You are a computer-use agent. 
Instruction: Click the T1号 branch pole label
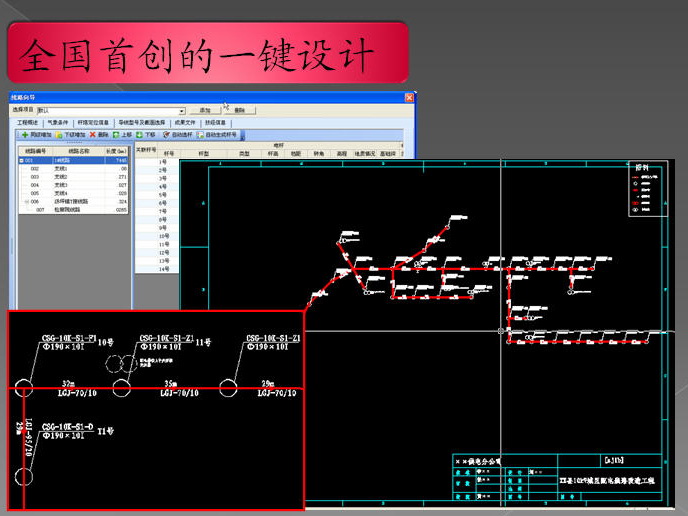click(x=105, y=431)
